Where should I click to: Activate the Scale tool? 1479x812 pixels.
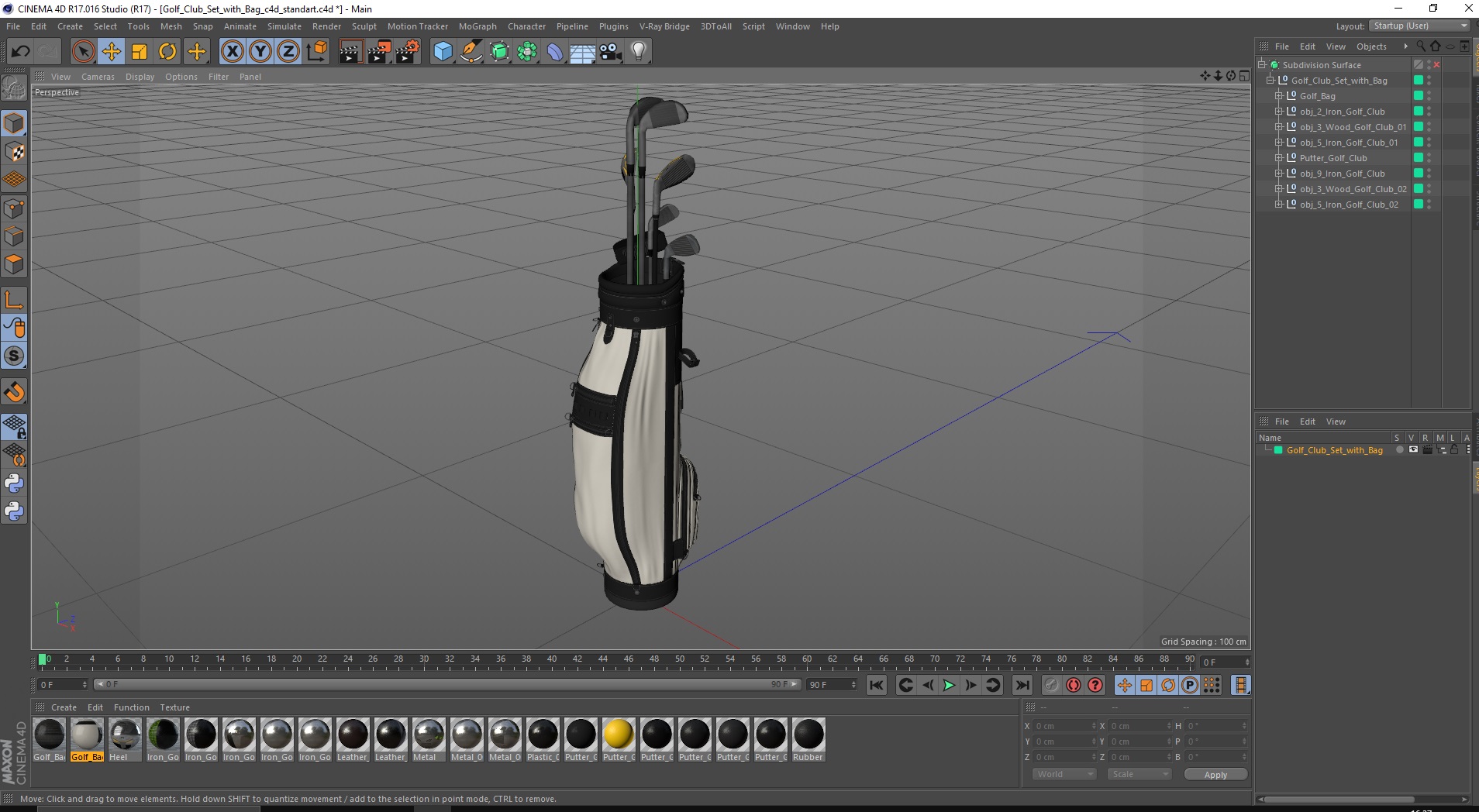[140, 52]
